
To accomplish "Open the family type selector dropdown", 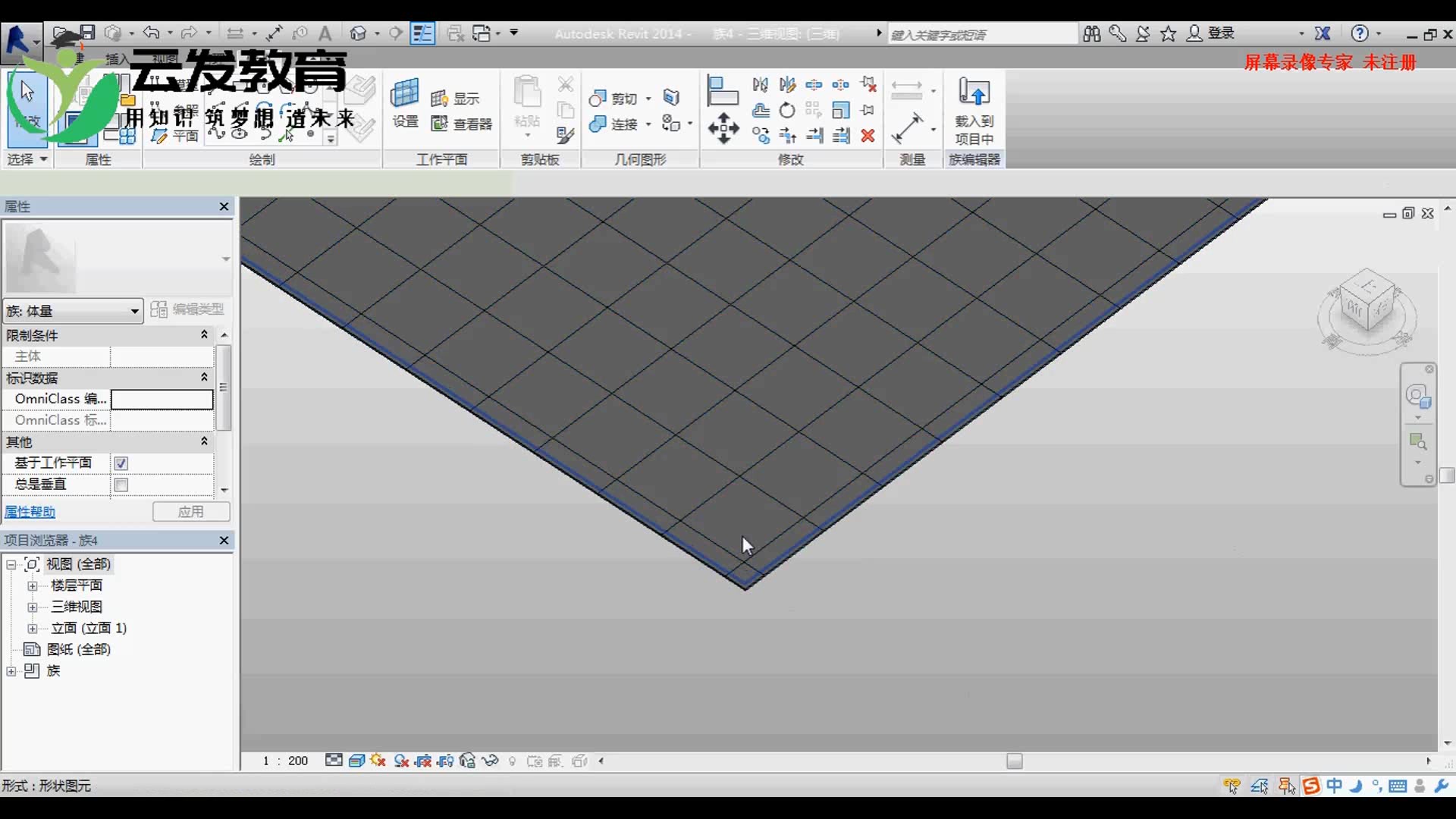I will [x=134, y=311].
